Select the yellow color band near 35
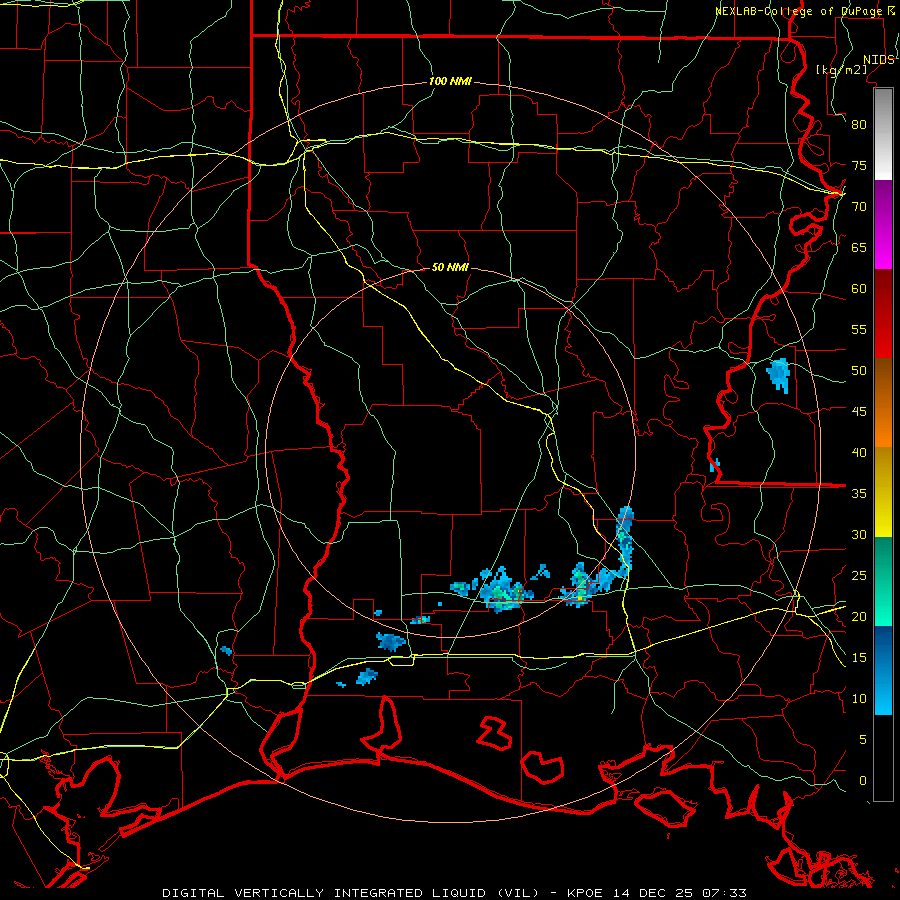 [883, 492]
